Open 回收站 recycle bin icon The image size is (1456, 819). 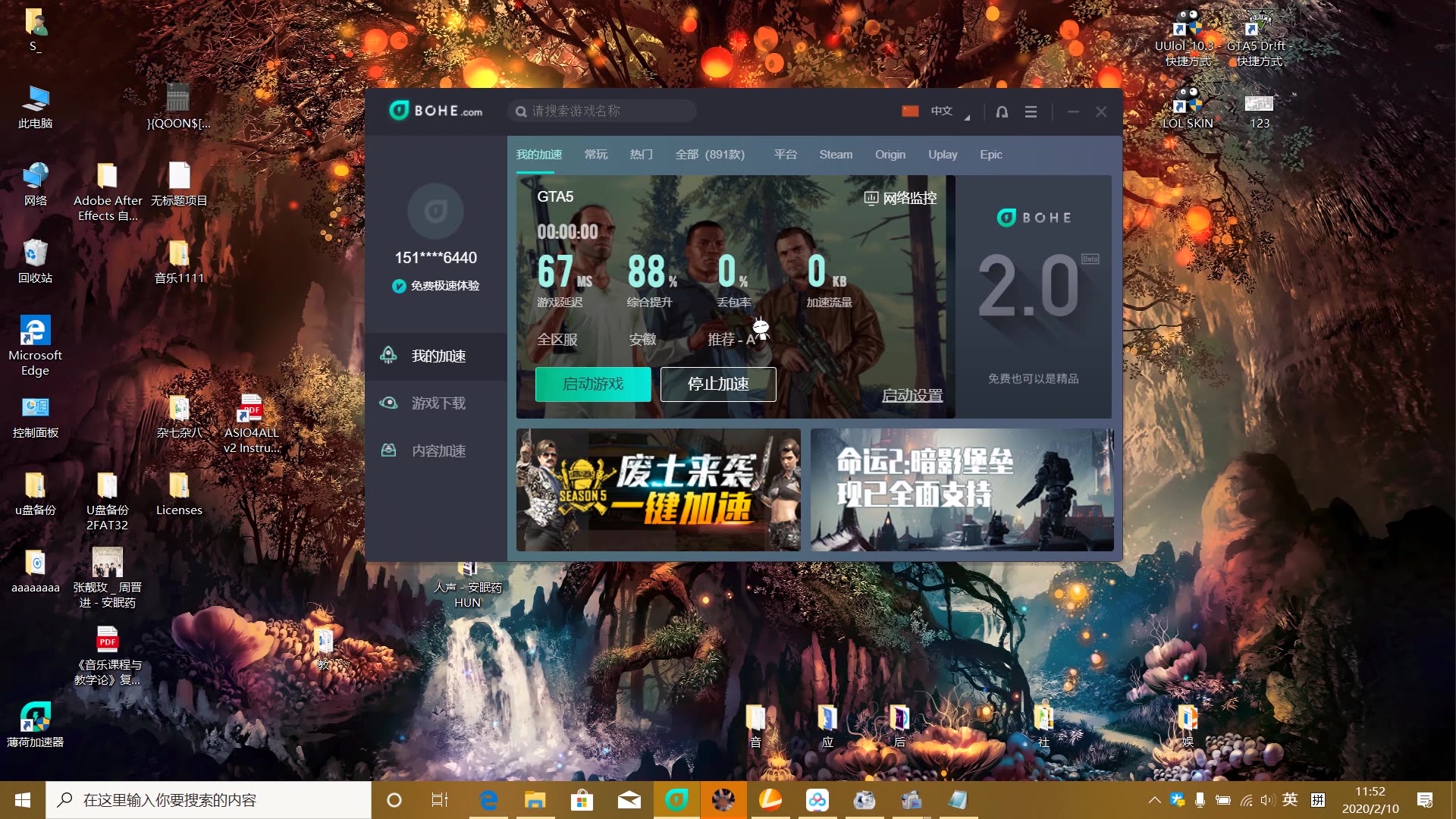click(x=35, y=262)
